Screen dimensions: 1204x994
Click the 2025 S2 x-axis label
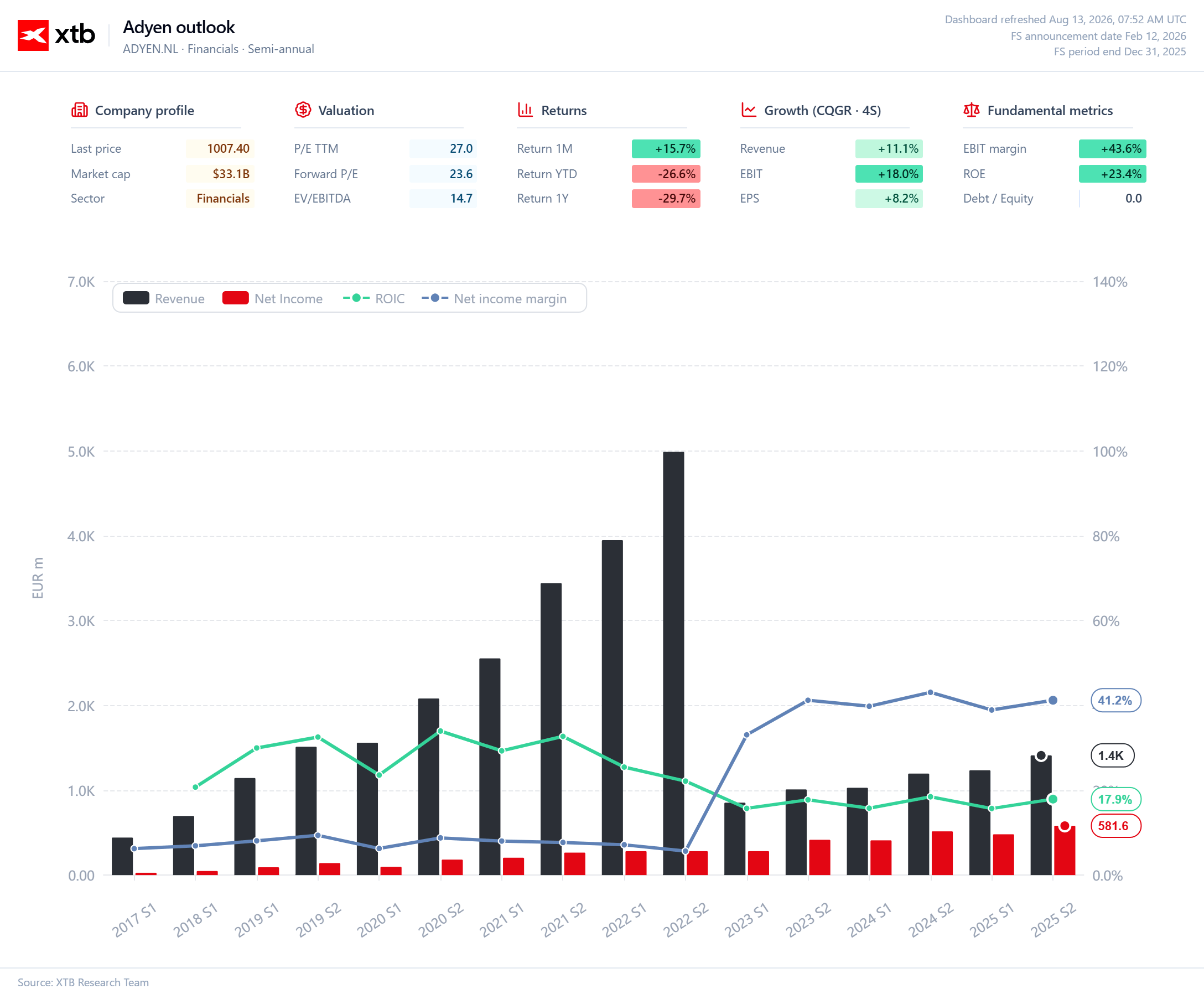tap(1053, 920)
